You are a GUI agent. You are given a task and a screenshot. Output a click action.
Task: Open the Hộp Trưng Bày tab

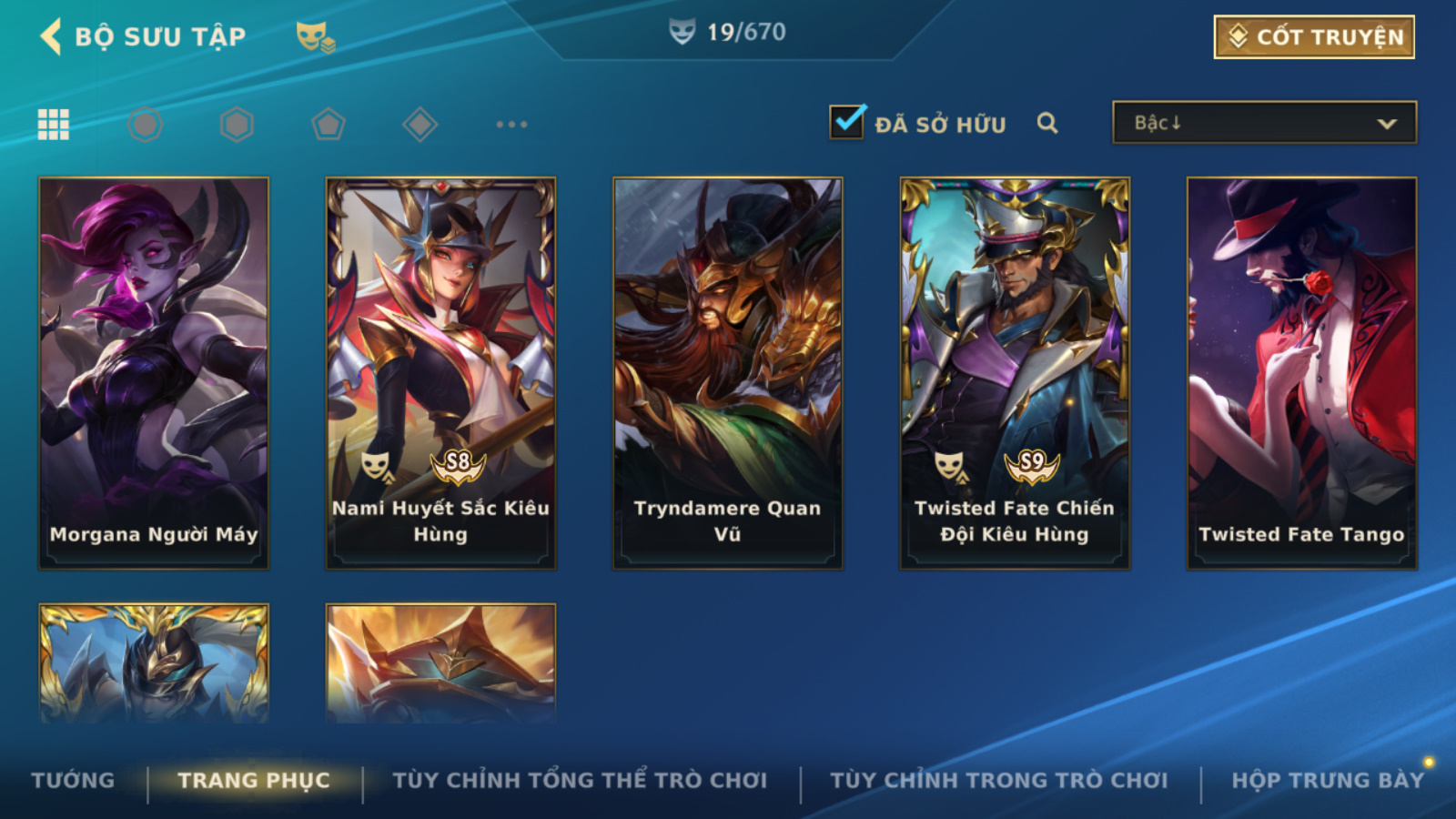point(1328,780)
